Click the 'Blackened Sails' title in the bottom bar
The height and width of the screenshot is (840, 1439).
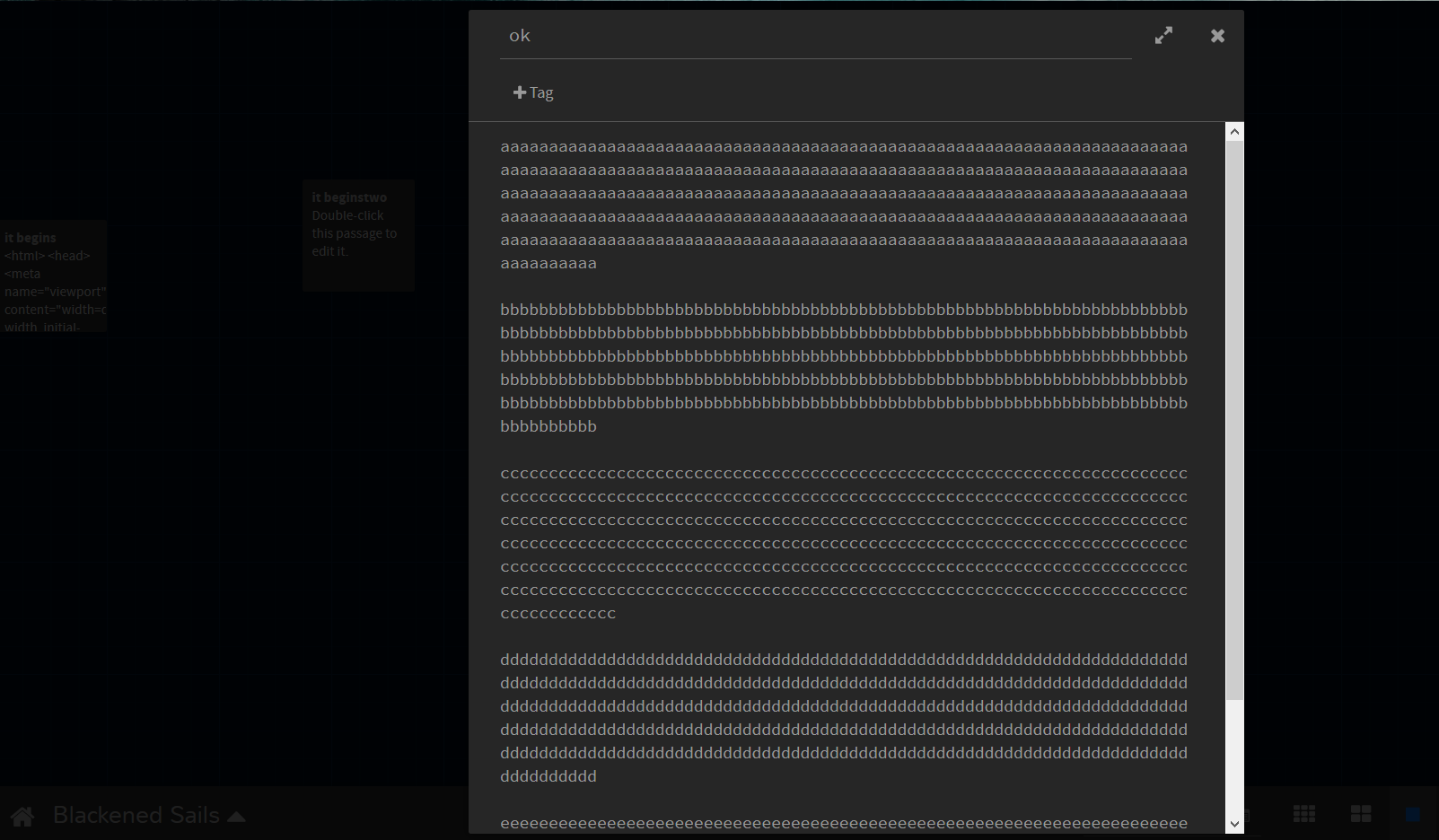[x=136, y=815]
